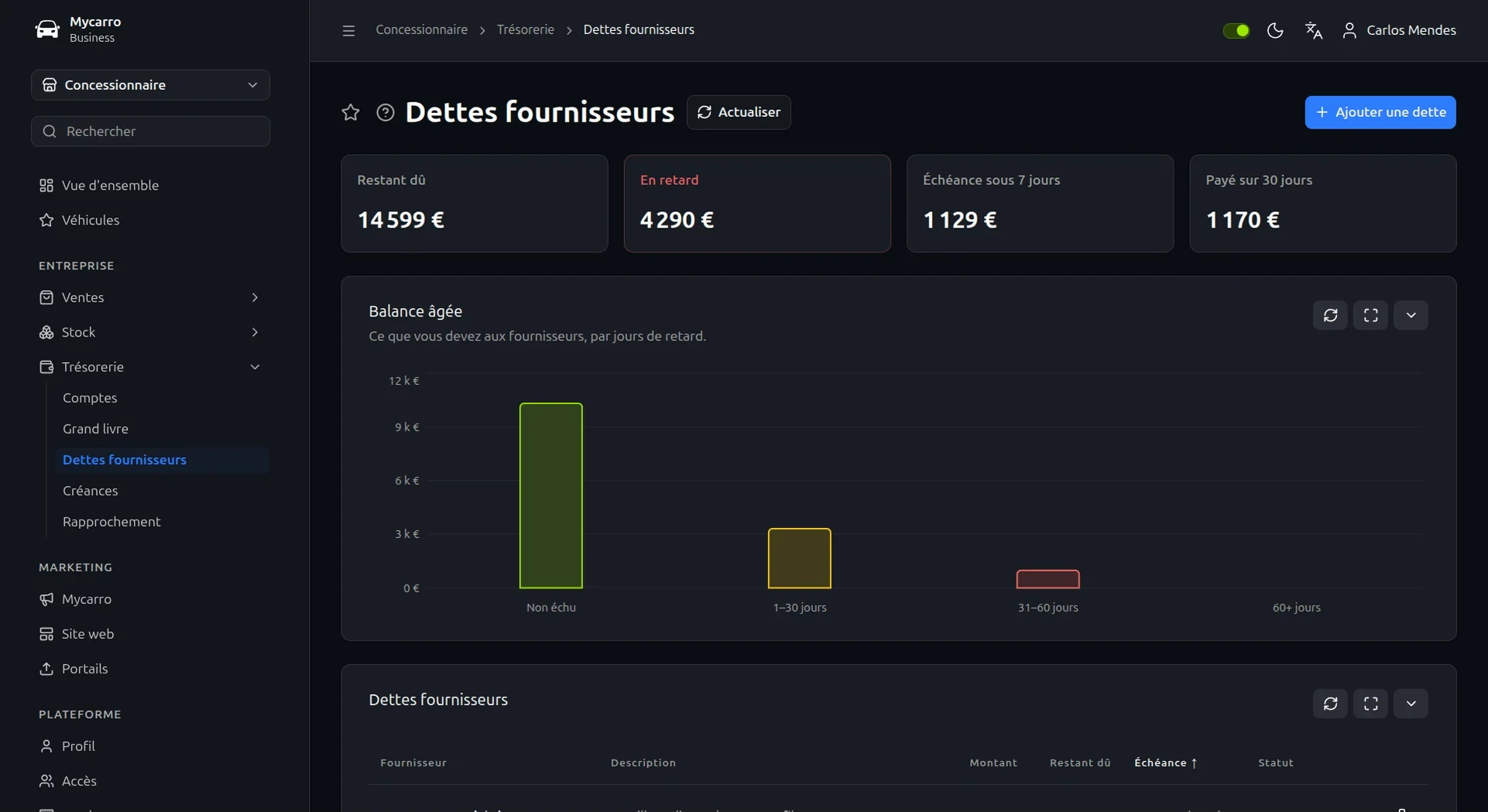1488x812 pixels.
Task: Mark page as favorite with star icon
Action: [351, 112]
